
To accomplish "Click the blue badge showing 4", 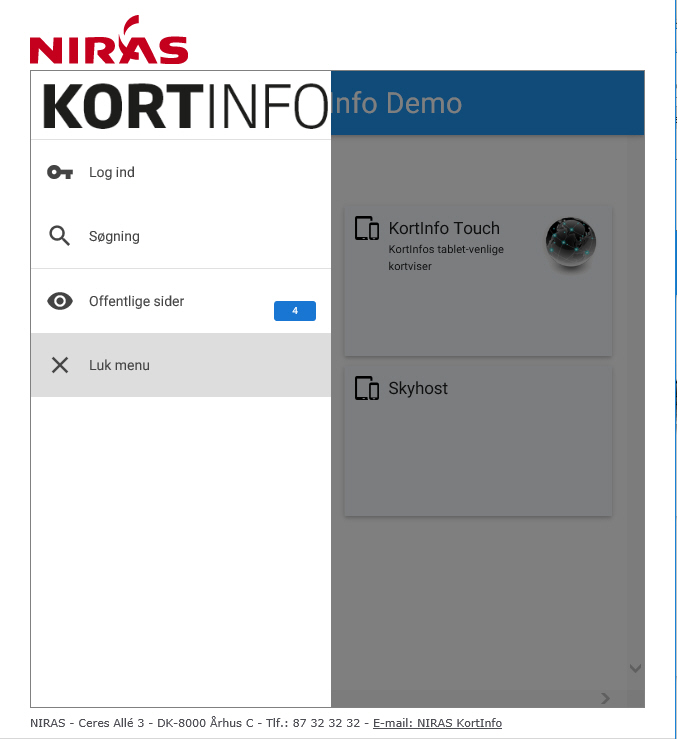I will point(295,311).
